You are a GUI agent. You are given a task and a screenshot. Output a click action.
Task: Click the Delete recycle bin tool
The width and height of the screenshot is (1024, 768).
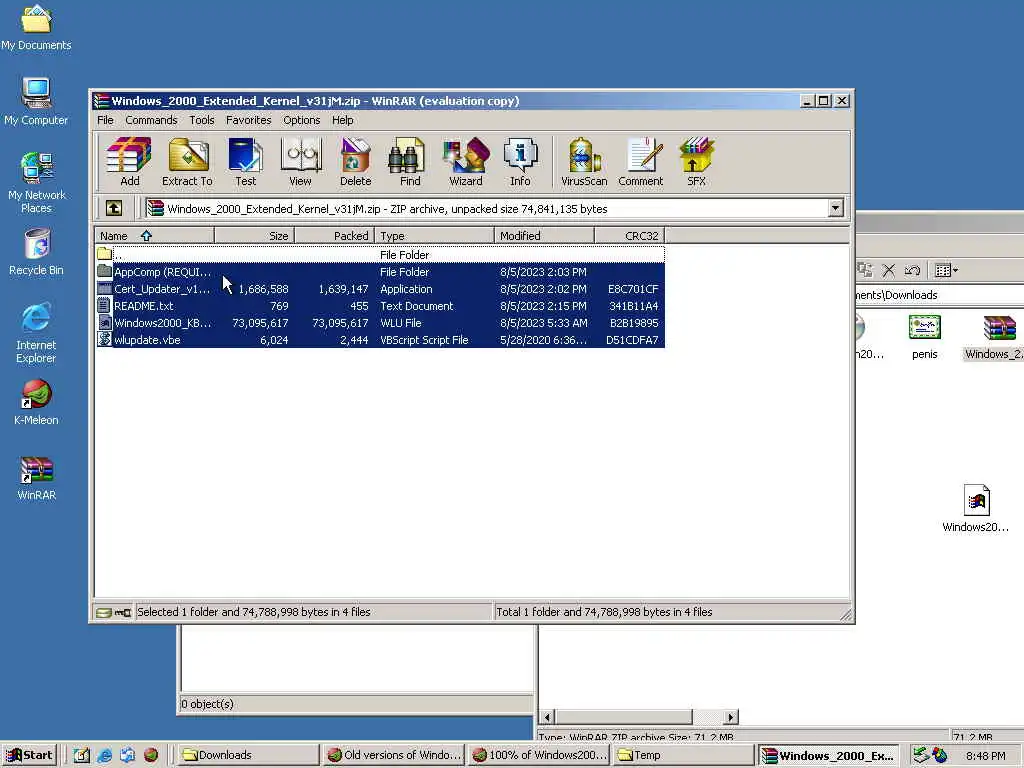pyautogui.click(x=355, y=162)
